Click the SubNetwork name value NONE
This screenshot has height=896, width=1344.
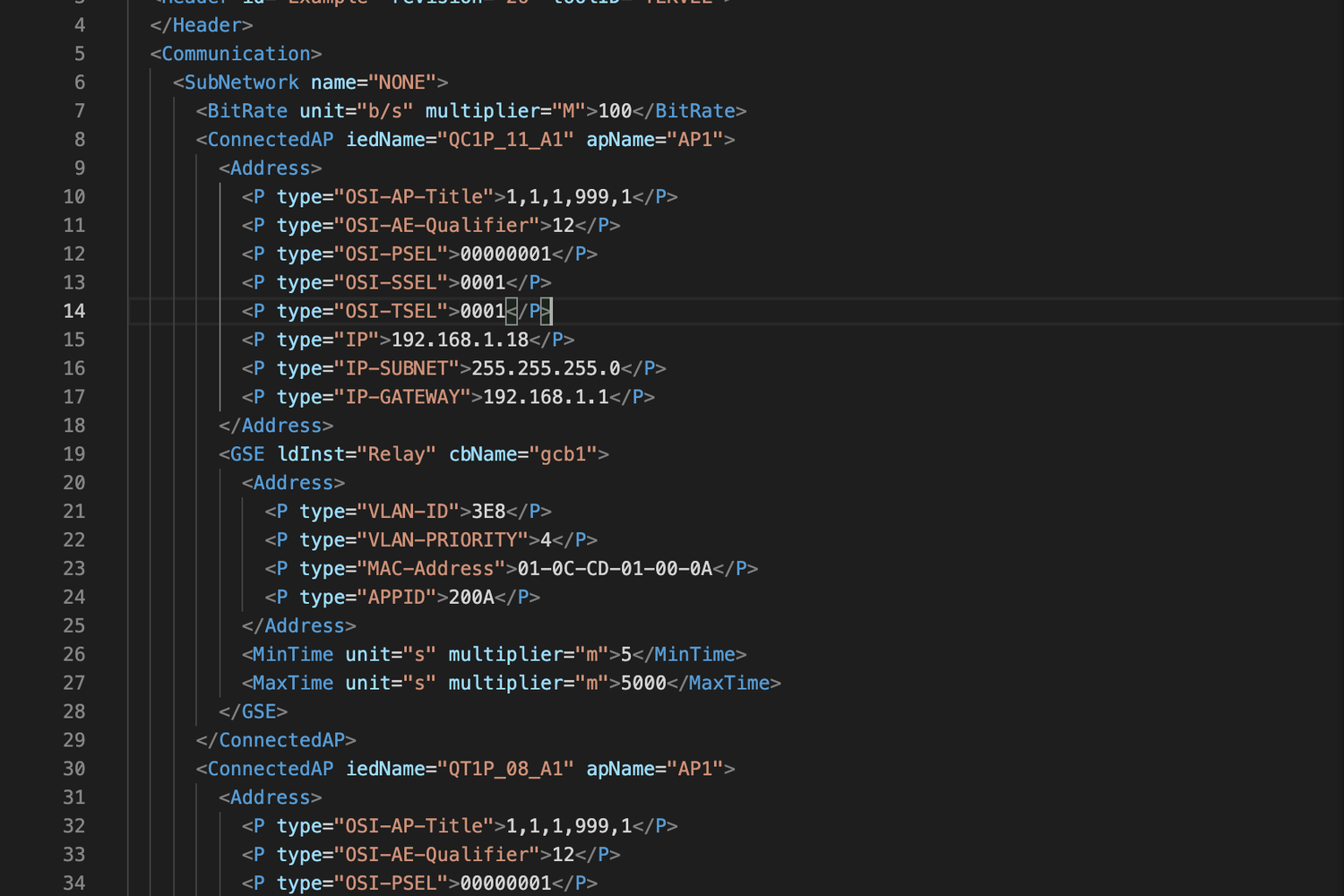coord(401,82)
